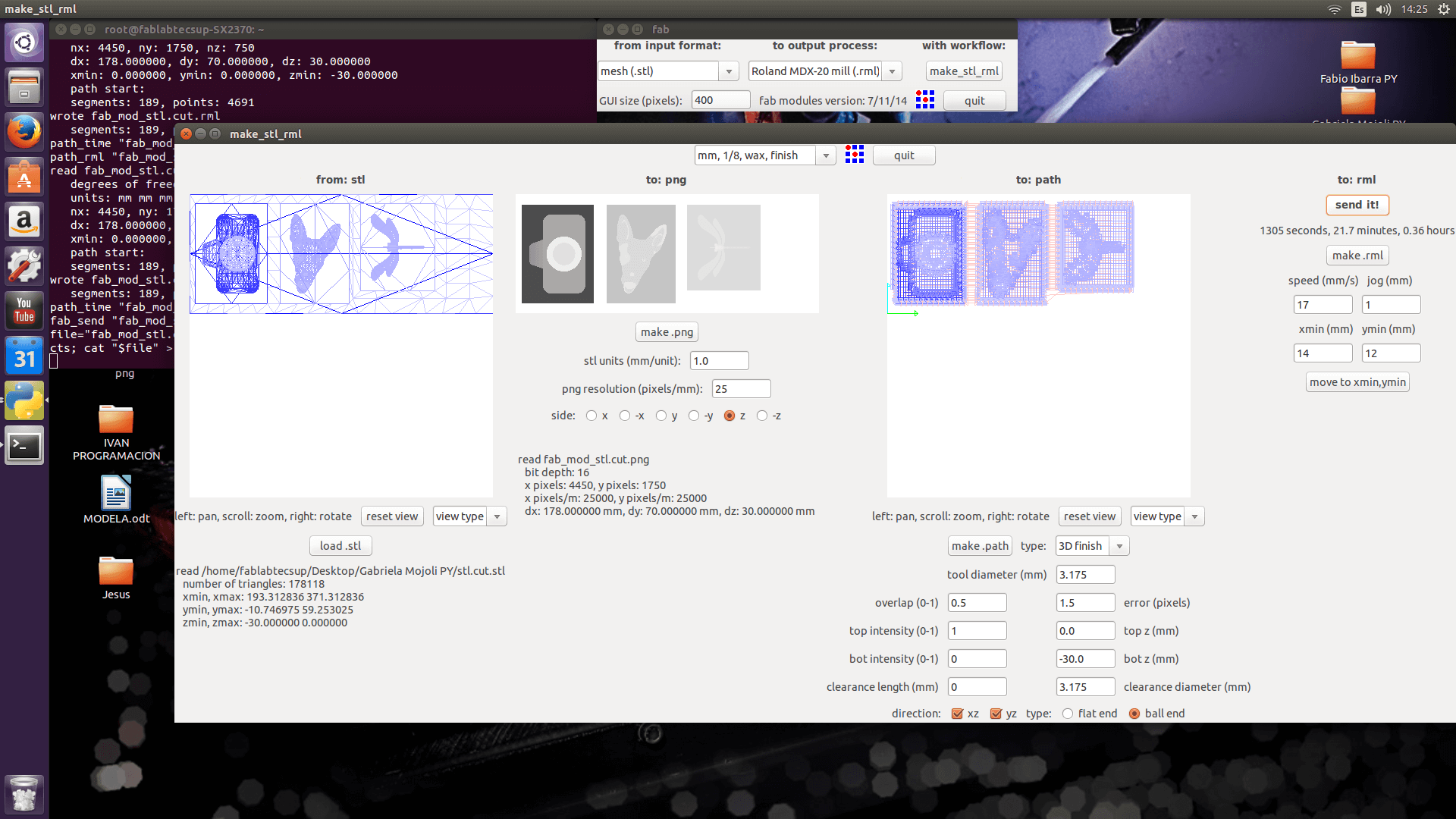Click the dog head png thumbnail
This screenshot has height=819, width=1456.
click(x=641, y=254)
